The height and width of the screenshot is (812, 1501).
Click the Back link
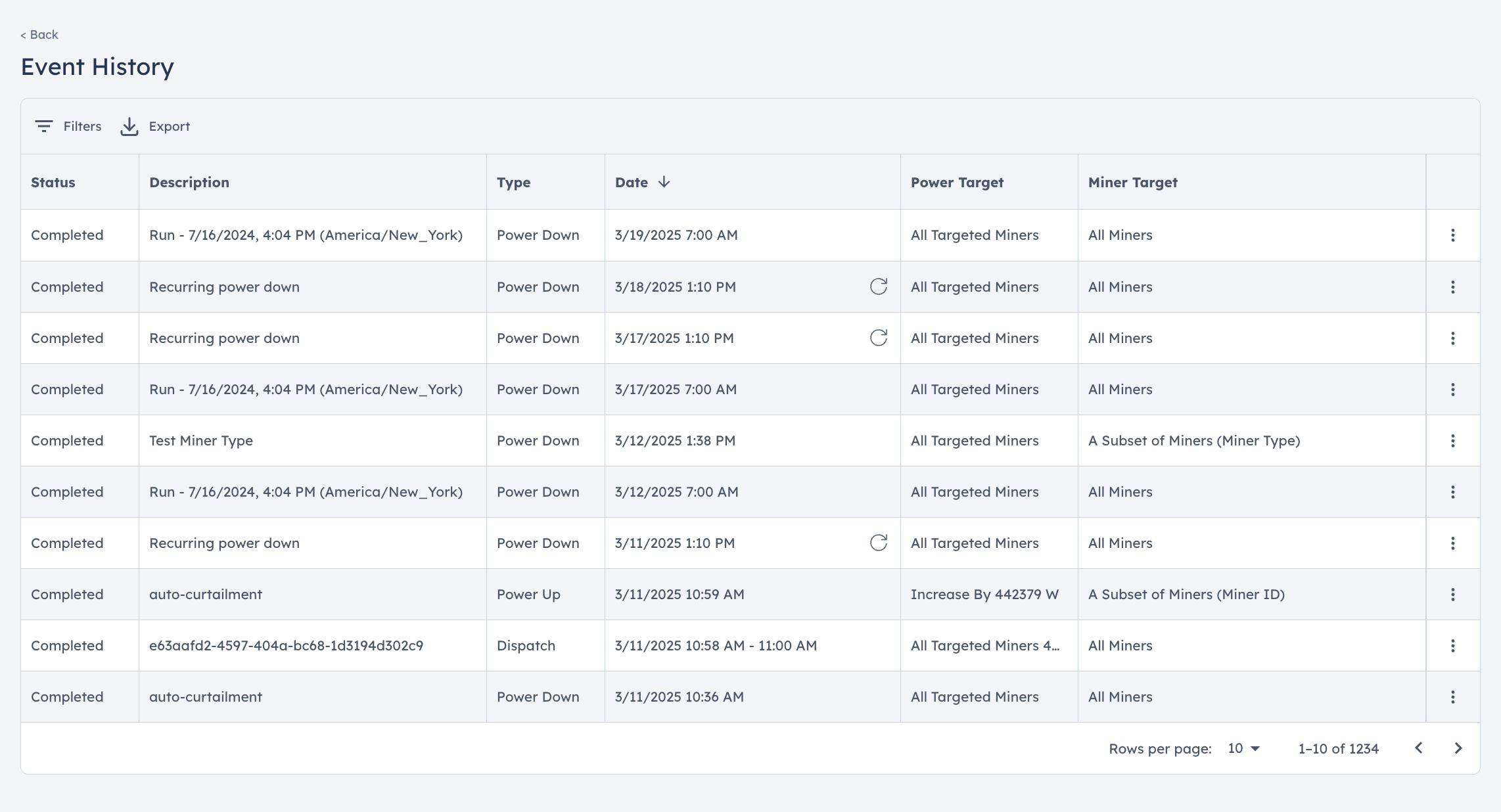(x=39, y=35)
